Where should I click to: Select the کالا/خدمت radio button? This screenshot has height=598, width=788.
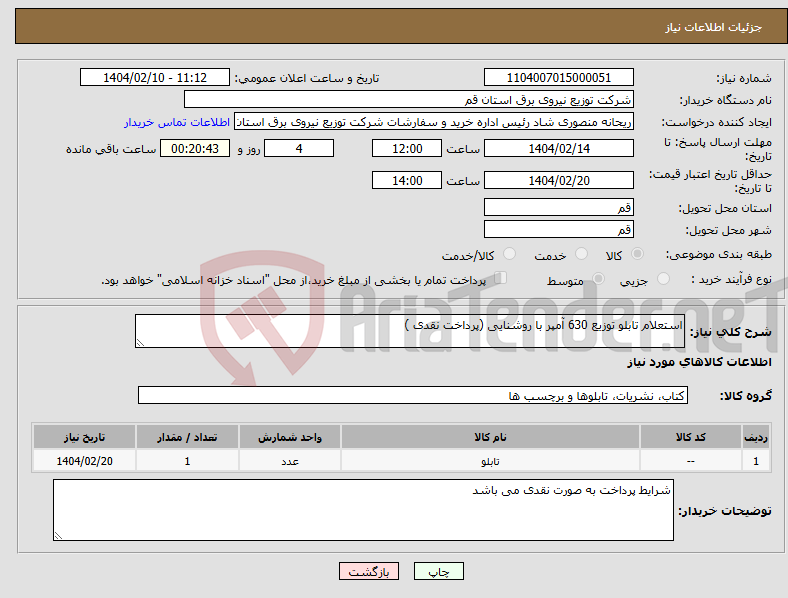point(510,254)
